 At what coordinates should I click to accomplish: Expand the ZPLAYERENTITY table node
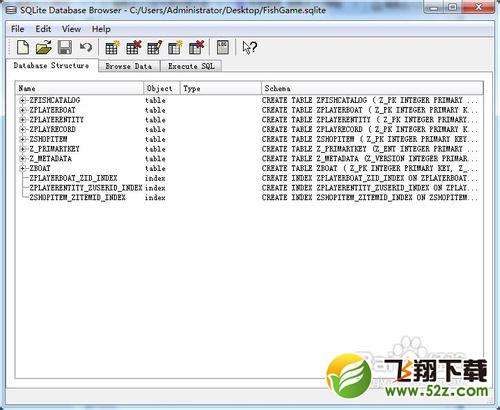click(x=22, y=120)
